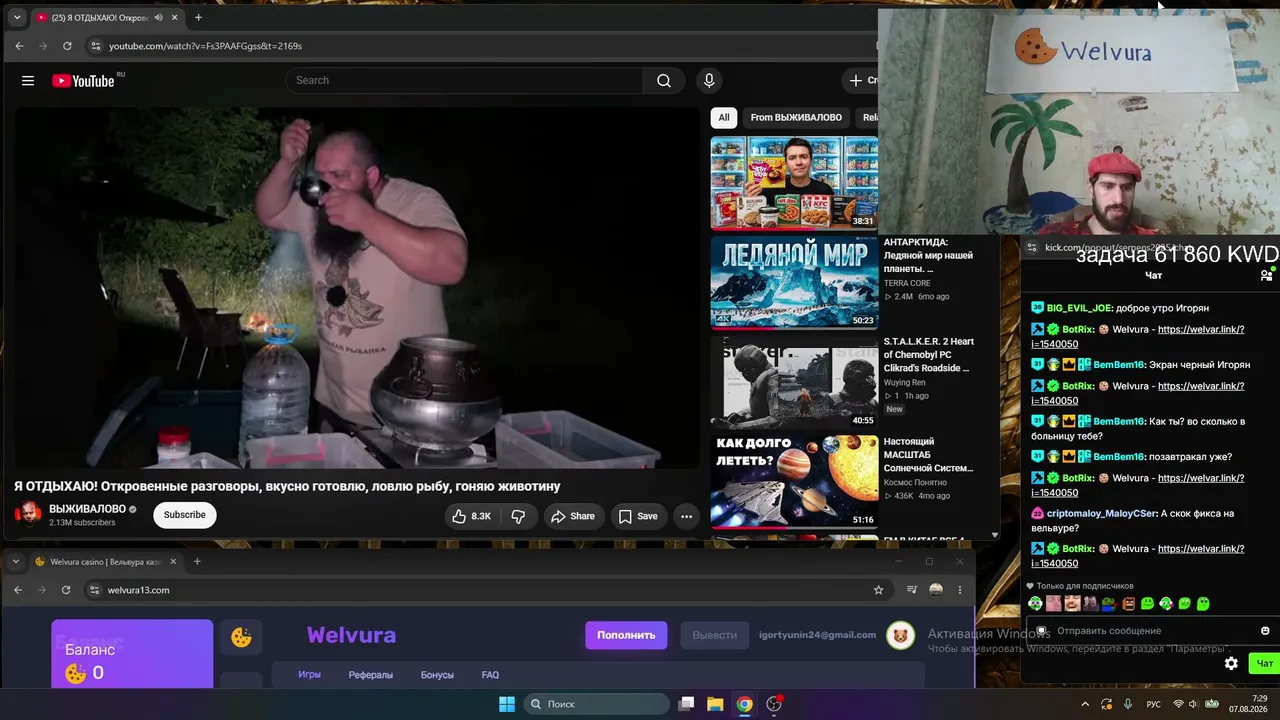The width and height of the screenshot is (1280, 720).
Task: Open the media controls icon in the Welvura window toolbar
Action: point(912,590)
